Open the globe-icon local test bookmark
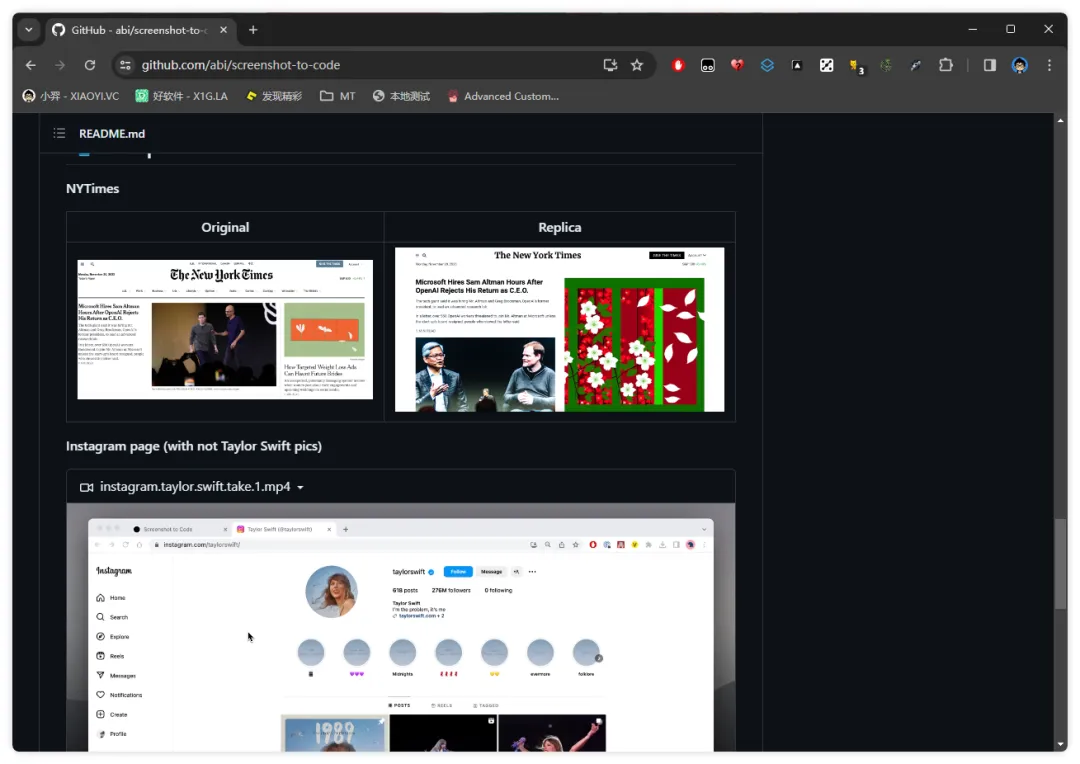The image size is (1080, 764). [401, 96]
